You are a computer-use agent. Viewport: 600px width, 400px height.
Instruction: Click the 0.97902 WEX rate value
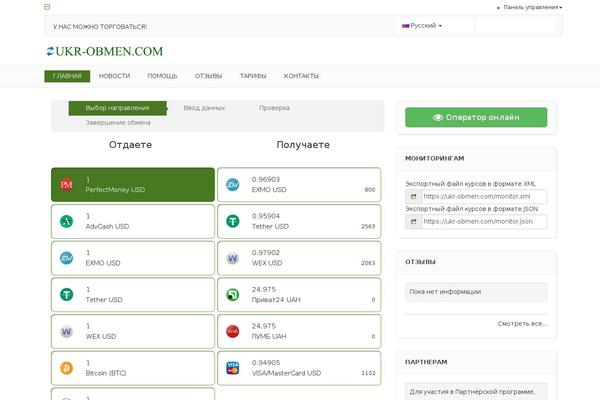(x=266, y=253)
